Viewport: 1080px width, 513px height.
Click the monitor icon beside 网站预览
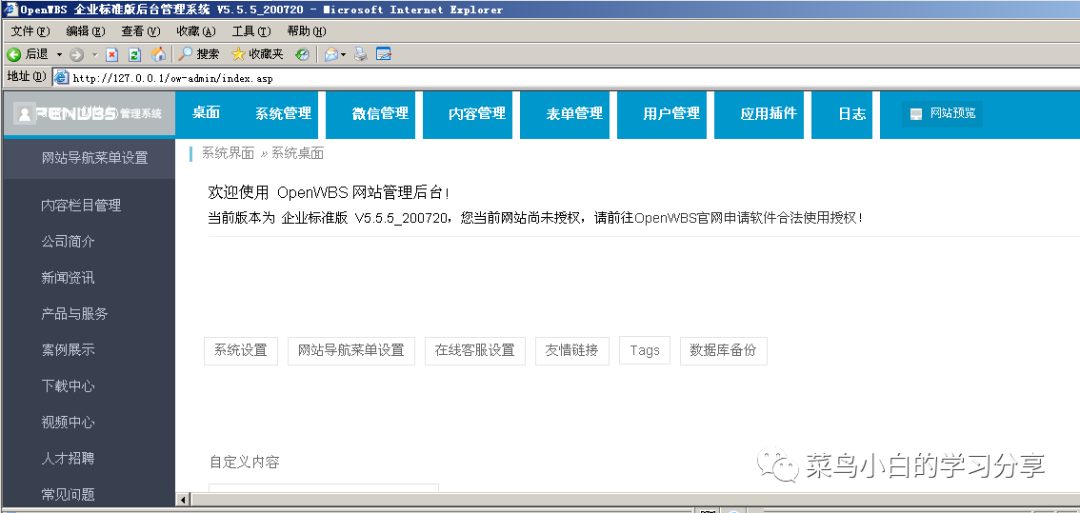click(x=916, y=114)
